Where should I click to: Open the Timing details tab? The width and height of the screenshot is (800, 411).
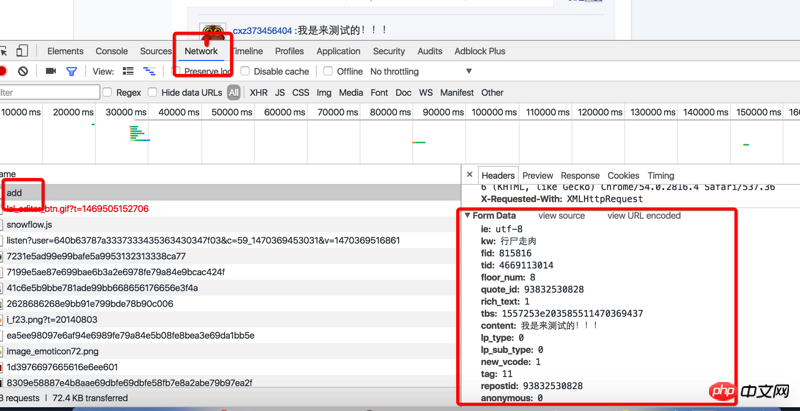pos(661,175)
